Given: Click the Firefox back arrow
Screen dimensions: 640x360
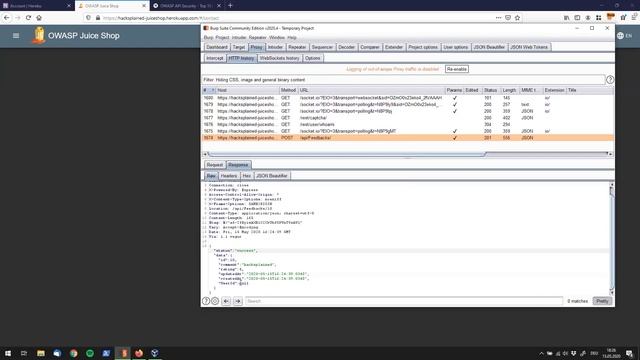Looking at the screenshot, I should click(7, 18).
